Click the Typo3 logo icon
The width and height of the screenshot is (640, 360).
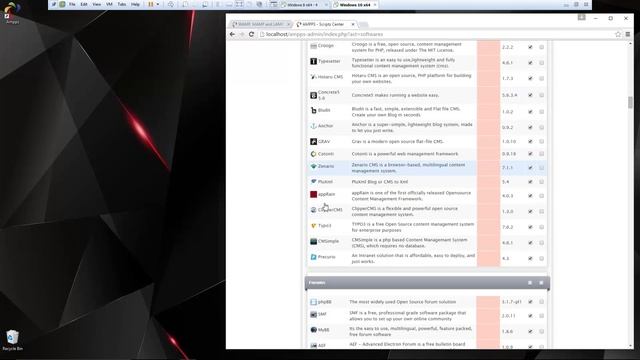coord(313,226)
